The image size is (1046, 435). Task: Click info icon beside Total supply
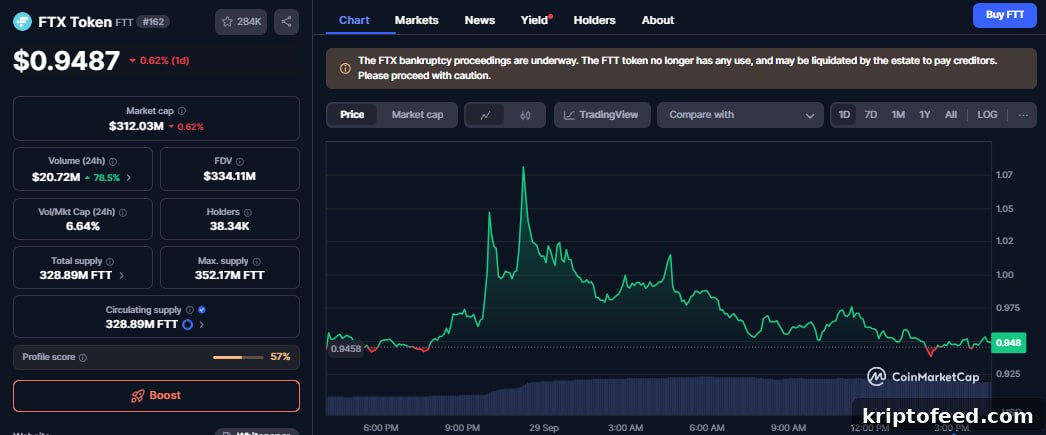tap(110, 262)
